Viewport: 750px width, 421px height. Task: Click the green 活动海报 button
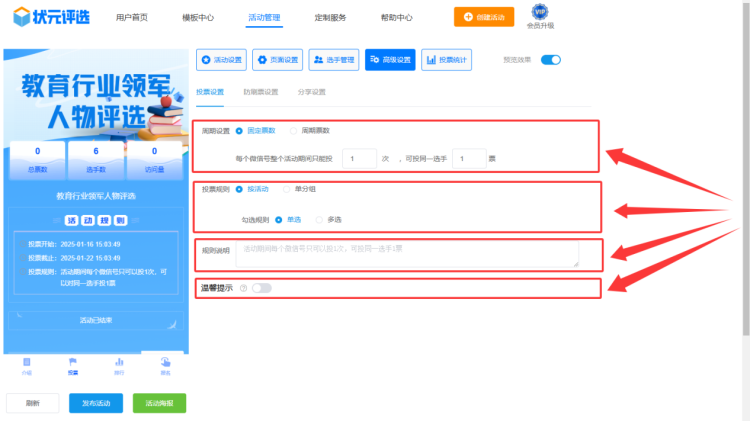click(x=159, y=403)
